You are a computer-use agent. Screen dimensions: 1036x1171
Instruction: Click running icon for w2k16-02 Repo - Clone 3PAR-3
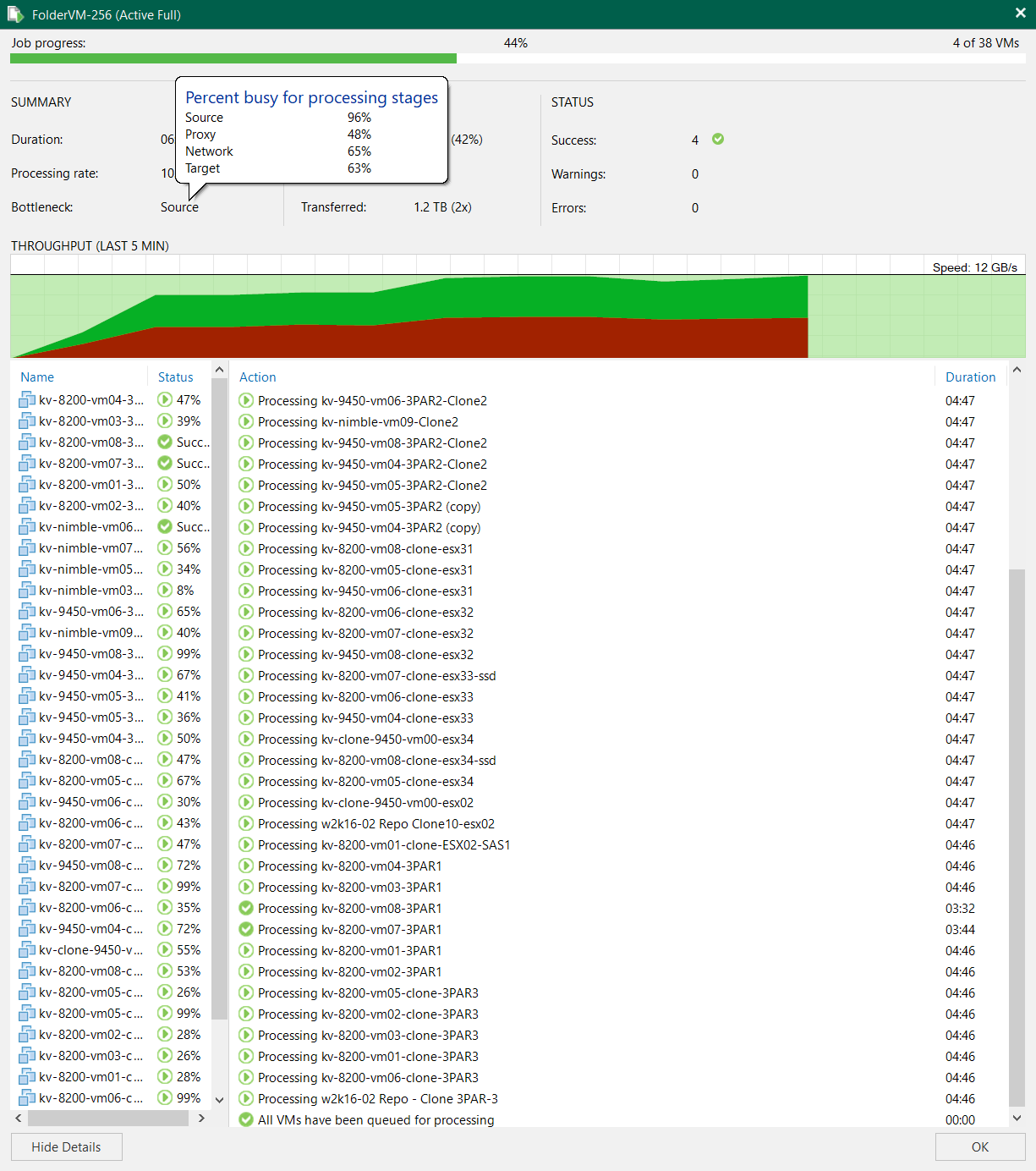[246, 1098]
